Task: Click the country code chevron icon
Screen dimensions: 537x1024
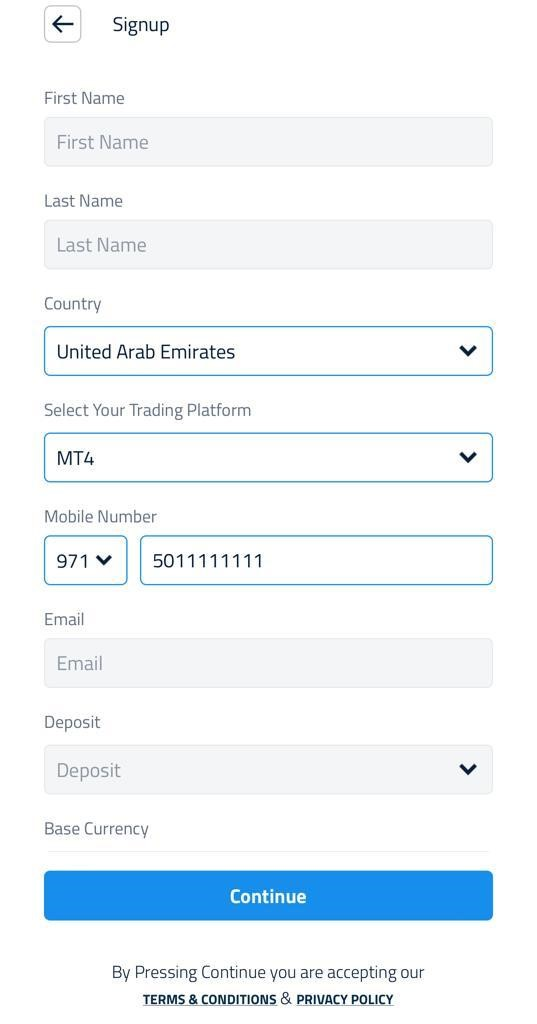Action: point(104,560)
